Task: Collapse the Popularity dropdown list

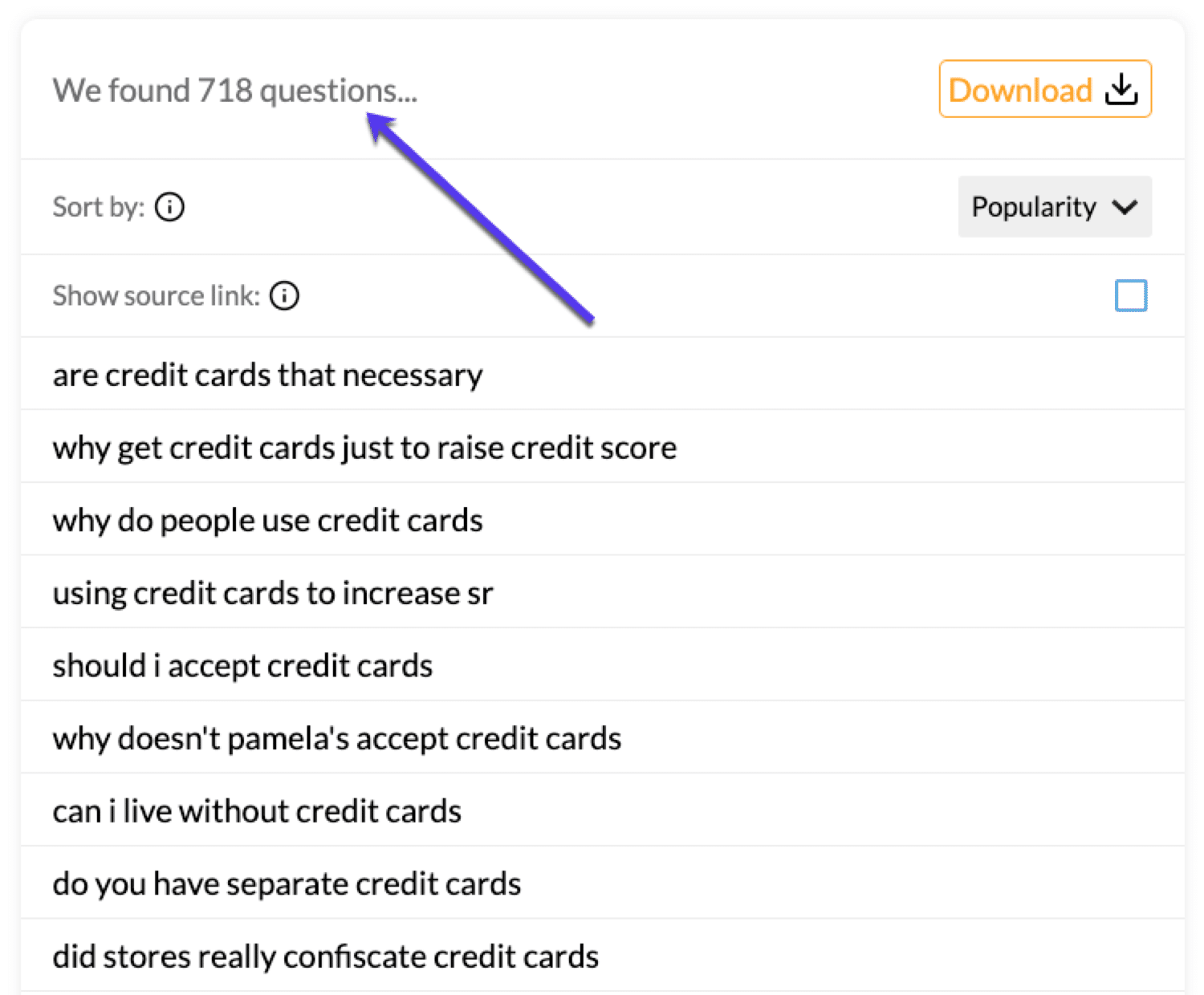Action: 1055,207
